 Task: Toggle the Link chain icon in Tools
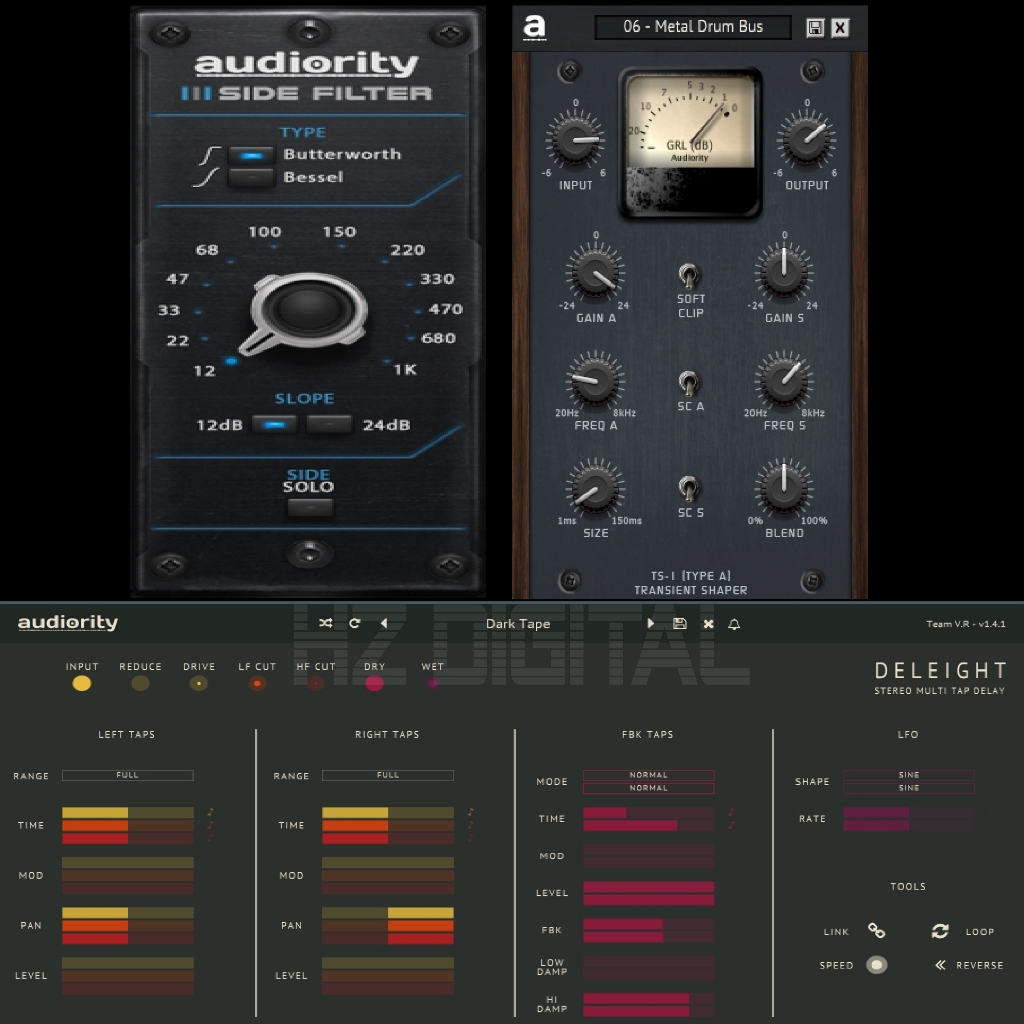click(876, 931)
